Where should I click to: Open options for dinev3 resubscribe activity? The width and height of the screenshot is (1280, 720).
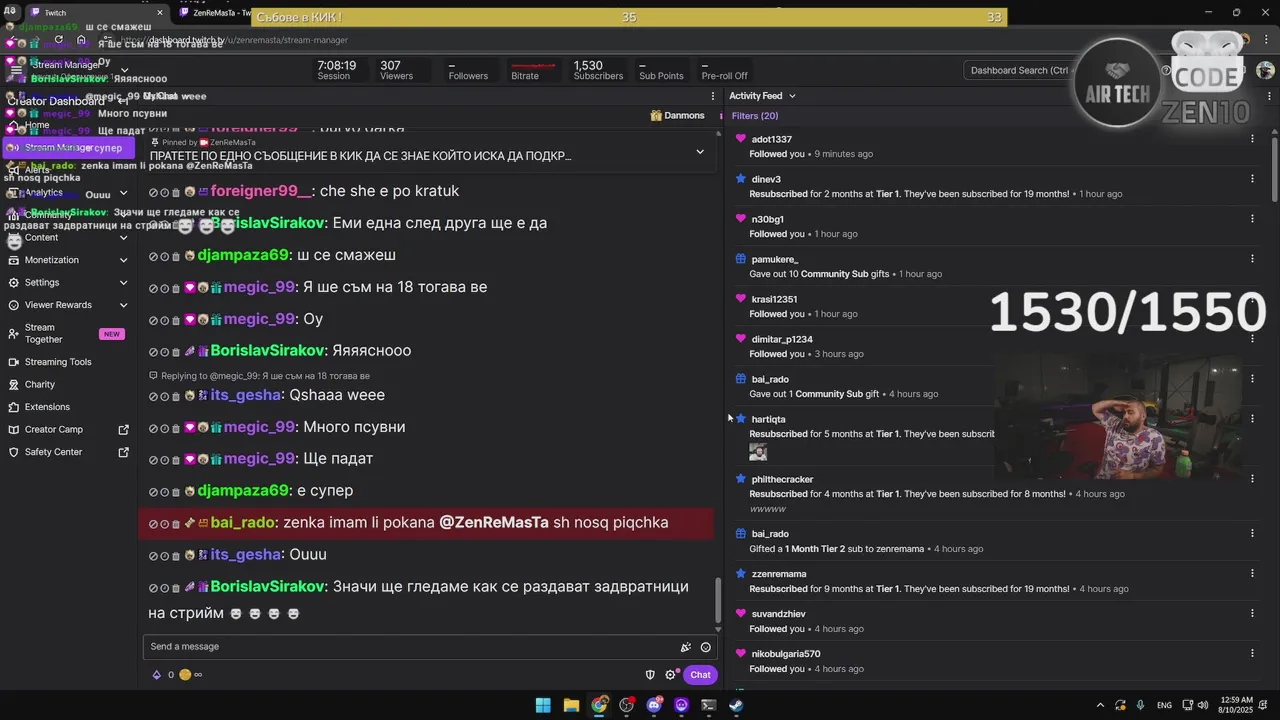1252,179
